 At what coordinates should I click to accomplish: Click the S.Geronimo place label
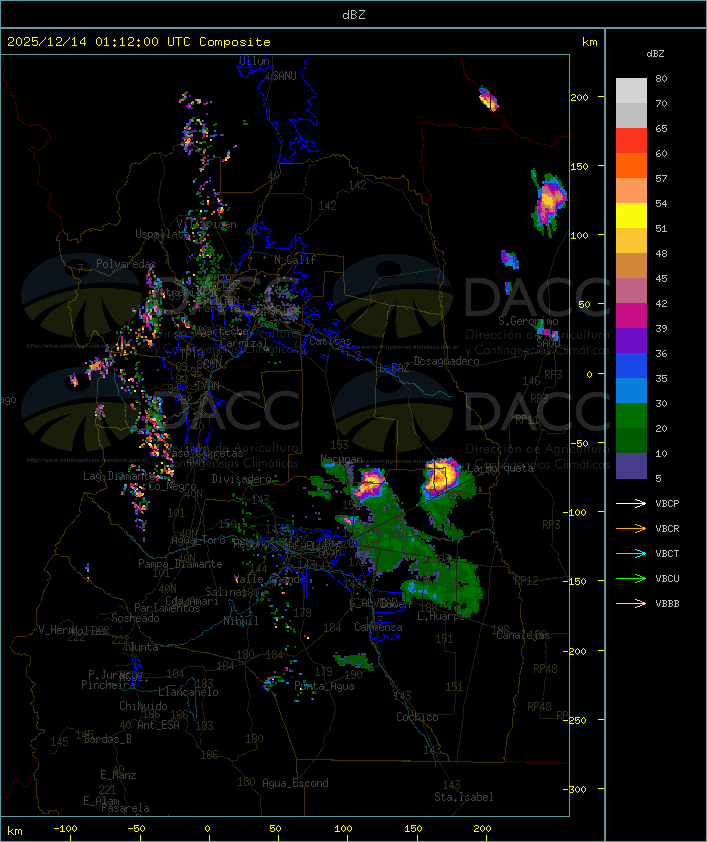point(528,321)
